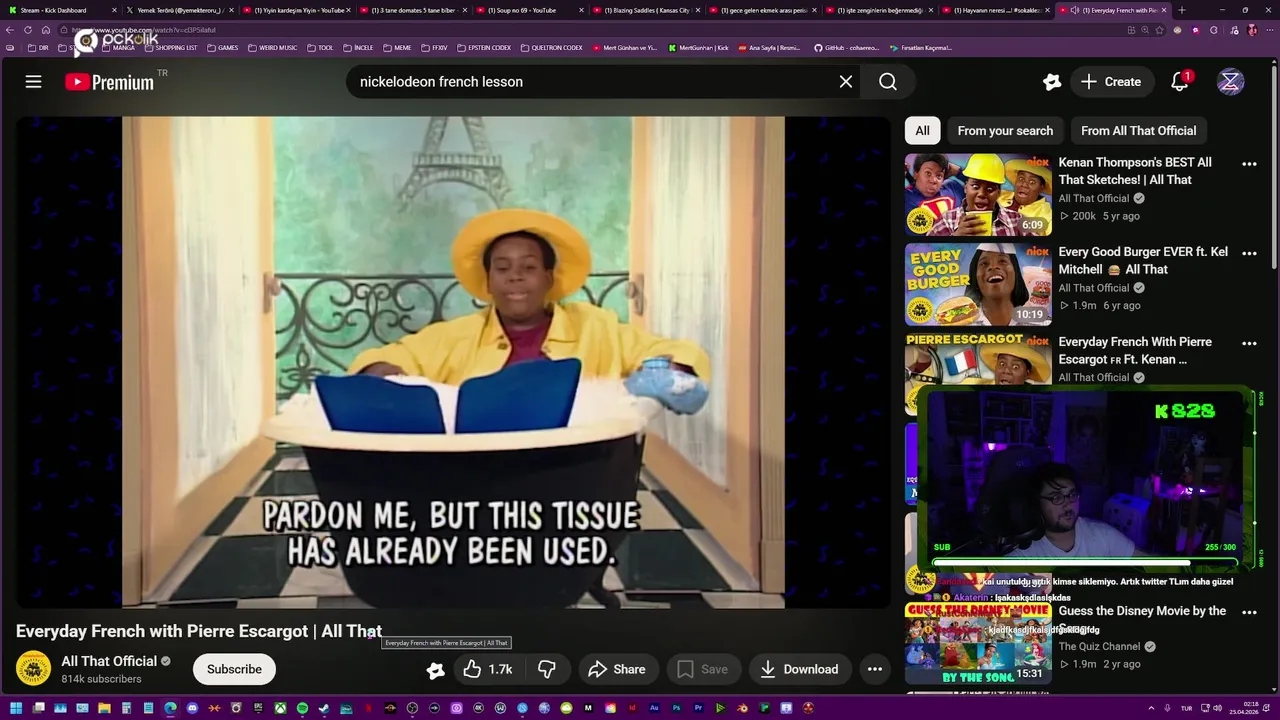1280x720 pixels.
Task: Select the 'All' filter chip
Action: point(922,131)
